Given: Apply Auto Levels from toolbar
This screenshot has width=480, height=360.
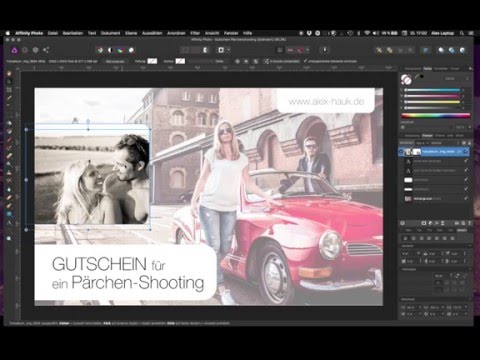Looking at the screenshot, I should pos(100,50).
